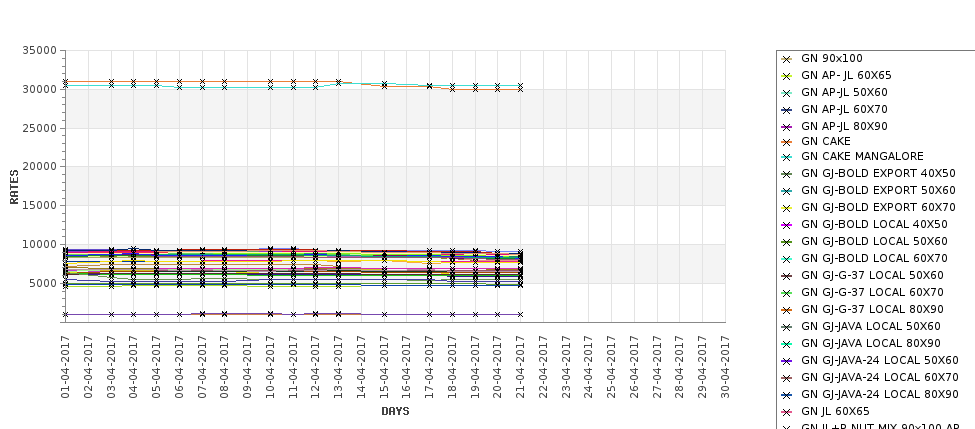Image resolution: width=975 pixels, height=429 pixels.
Task: Click the 15000 y-axis tick label
Action: (x=40, y=205)
